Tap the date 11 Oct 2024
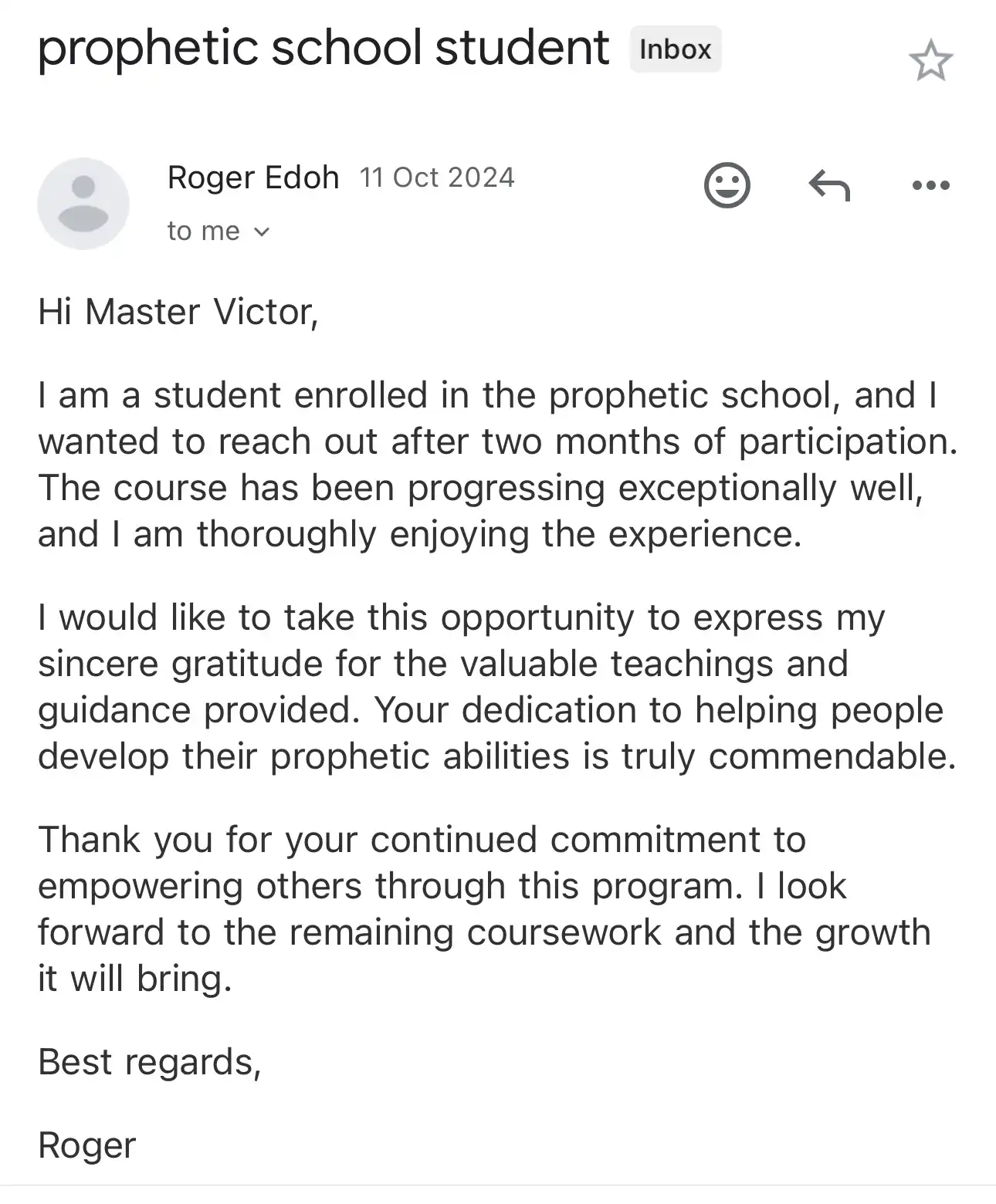The height and width of the screenshot is (1204, 996). pyautogui.click(x=437, y=178)
